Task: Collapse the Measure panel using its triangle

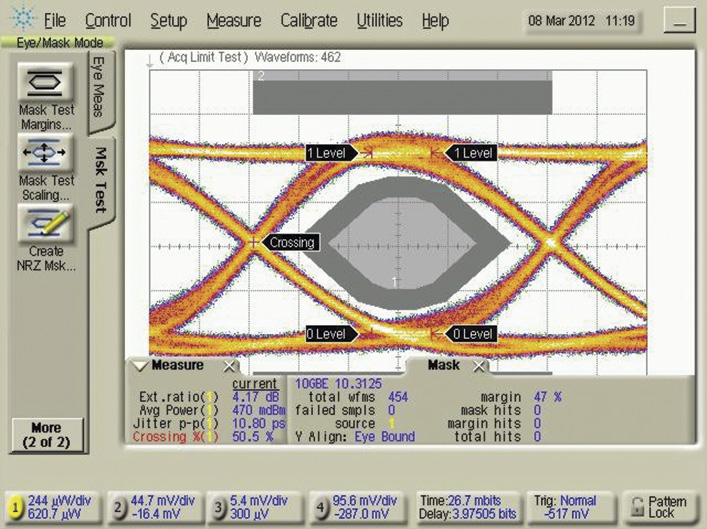Action: tap(138, 366)
